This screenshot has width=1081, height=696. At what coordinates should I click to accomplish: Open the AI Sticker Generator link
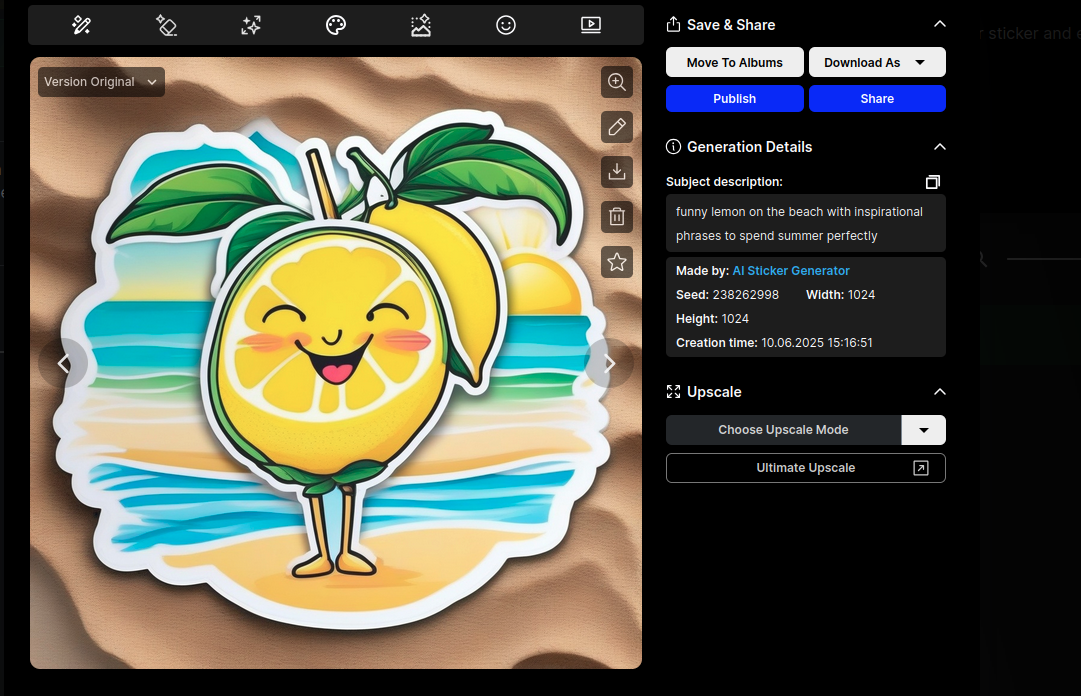pos(790,270)
